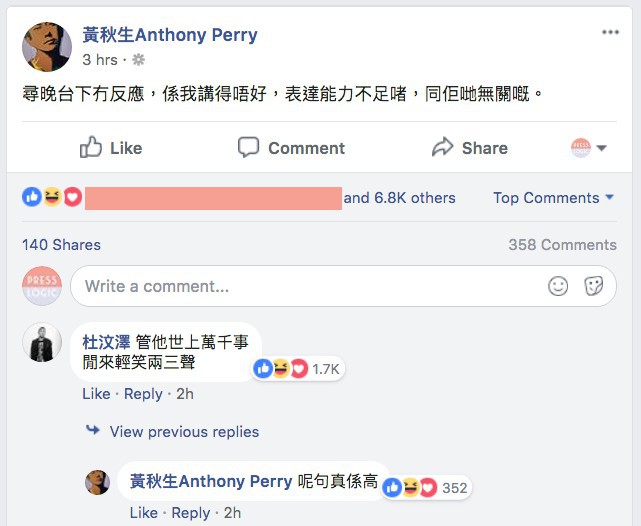Click the Comment speech bubble button
The width and height of the screenshot is (641, 526).
coord(292,148)
